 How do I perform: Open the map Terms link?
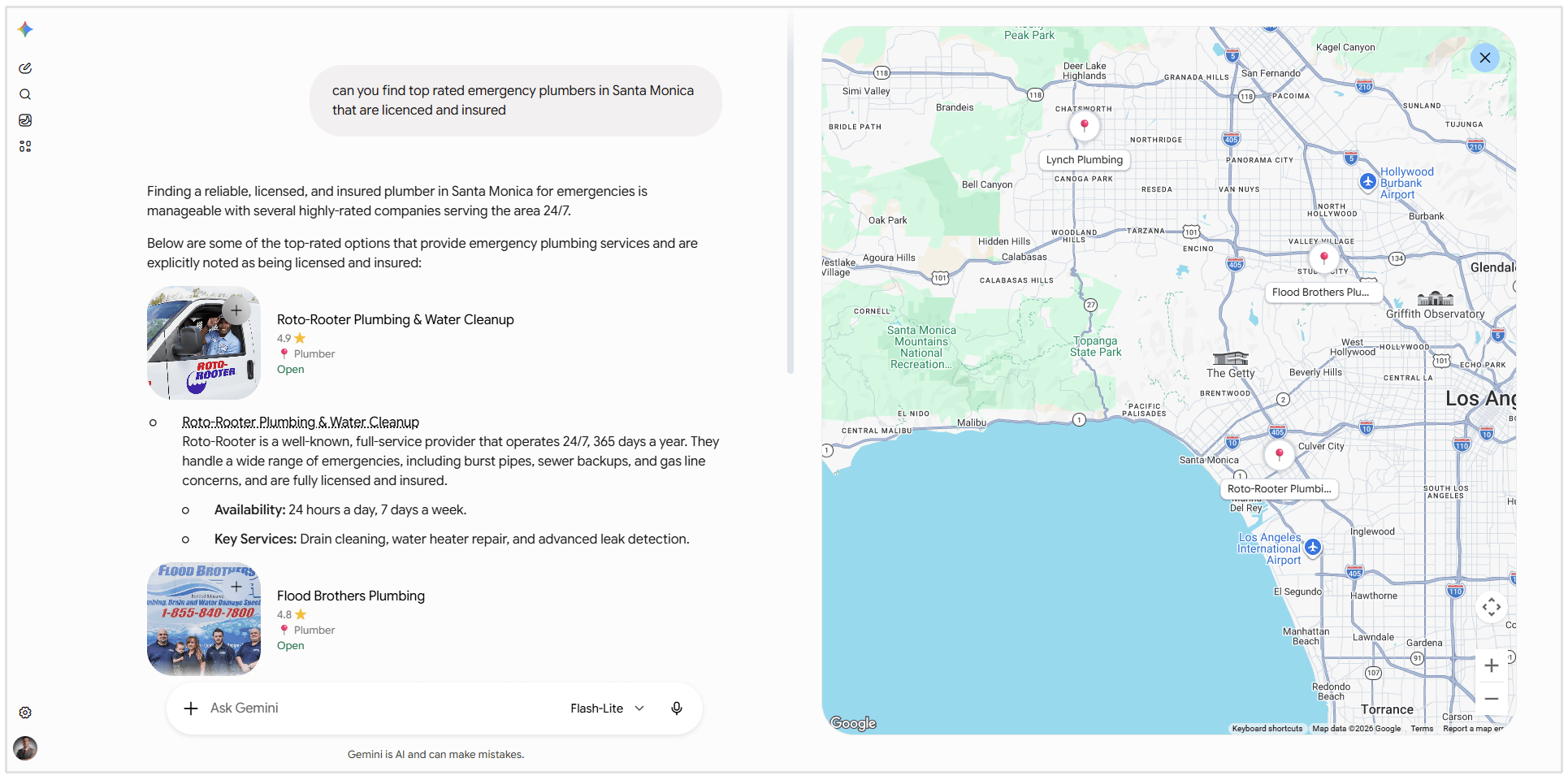pyautogui.click(x=1422, y=729)
